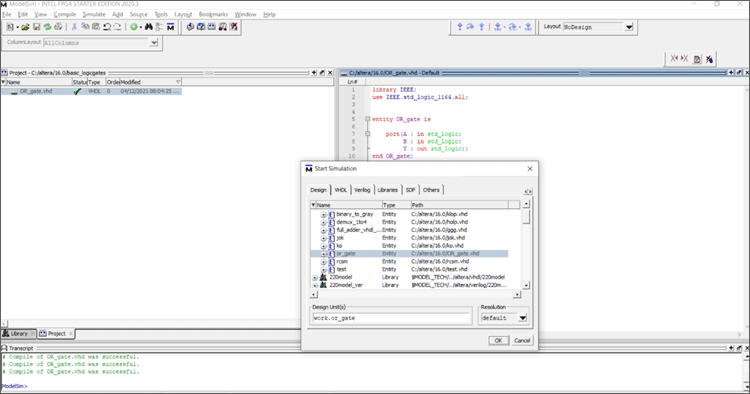Expand the rcsm entity node
The height and width of the screenshot is (394, 750).
pyautogui.click(x=323, y=262)
